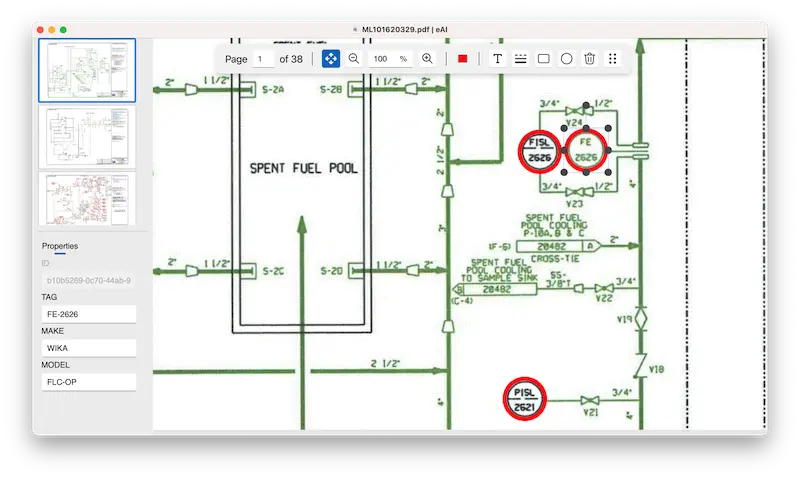Click the S-2B label on the drawing

[x=331, y=90]
